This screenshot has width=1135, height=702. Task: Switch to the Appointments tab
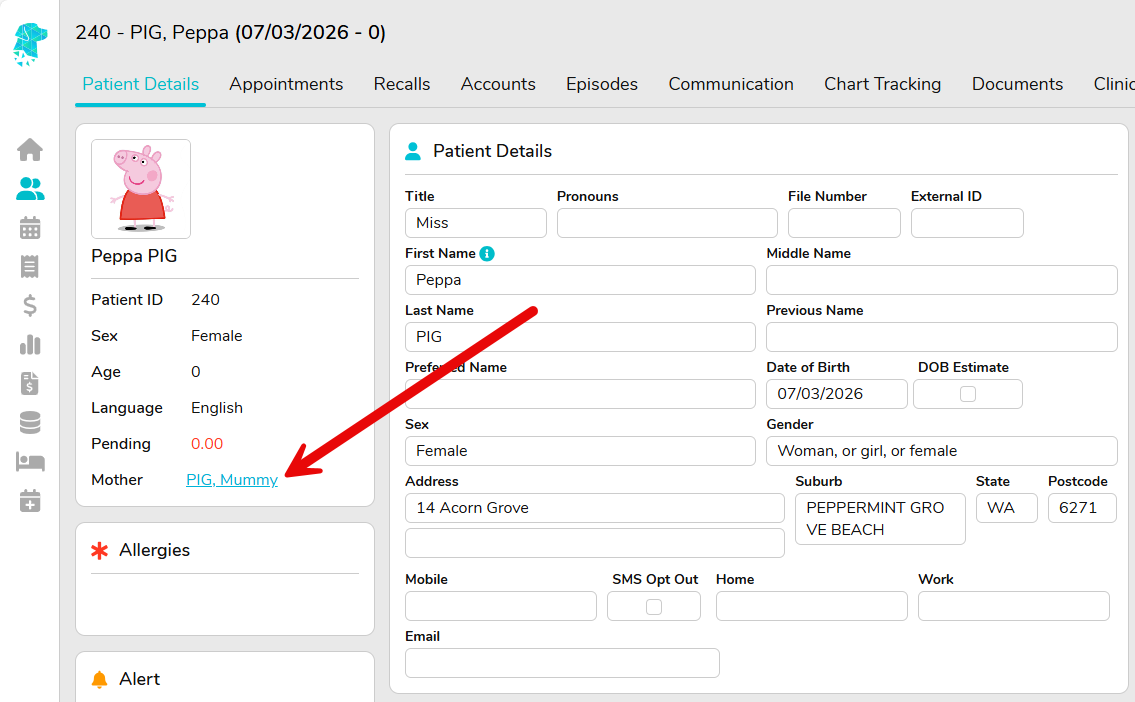286,84
